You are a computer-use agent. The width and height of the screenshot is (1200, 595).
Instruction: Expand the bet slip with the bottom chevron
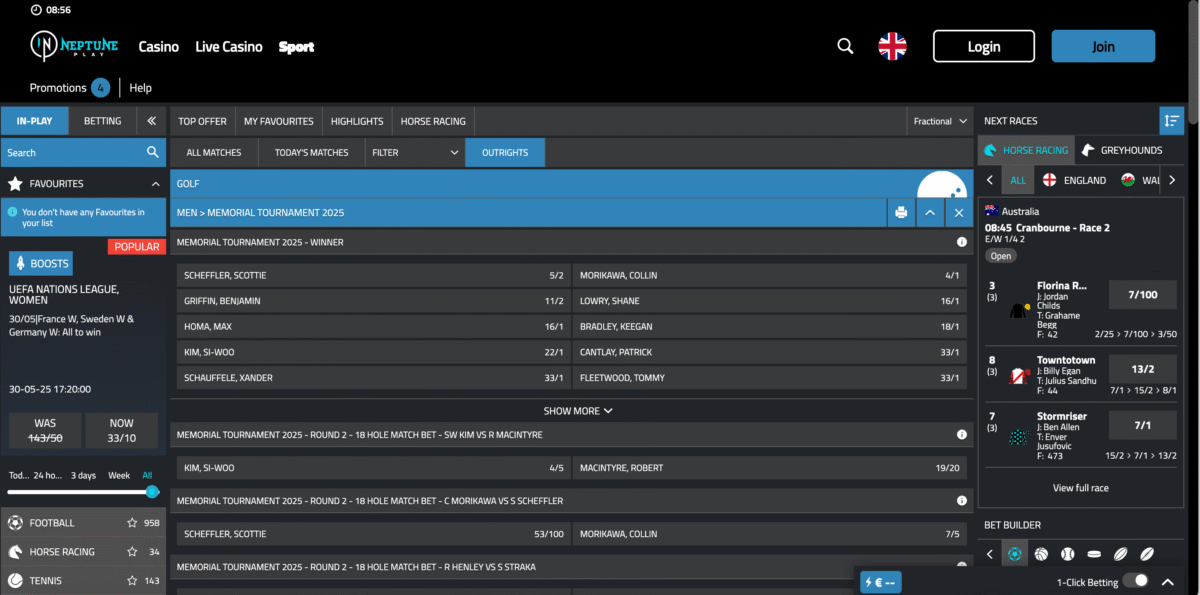pos(1167,582)
